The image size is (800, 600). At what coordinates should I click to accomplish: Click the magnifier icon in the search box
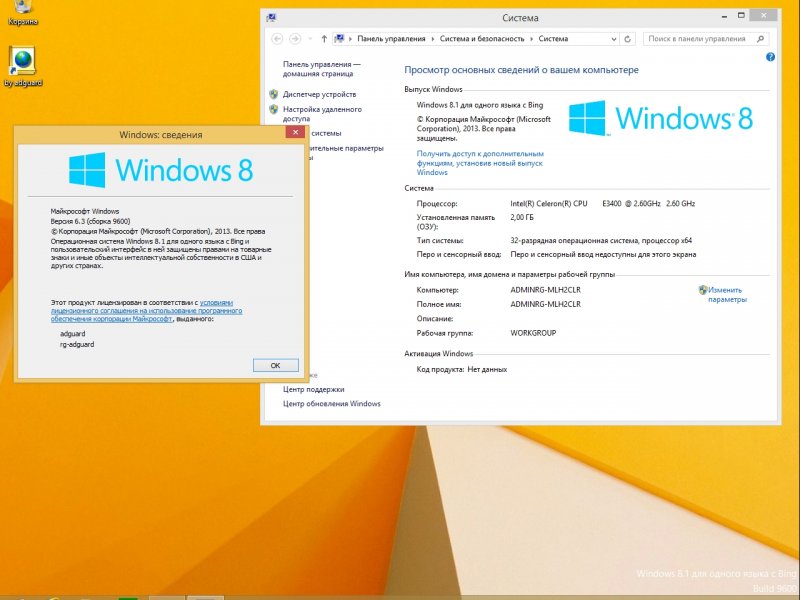(760, 39)
